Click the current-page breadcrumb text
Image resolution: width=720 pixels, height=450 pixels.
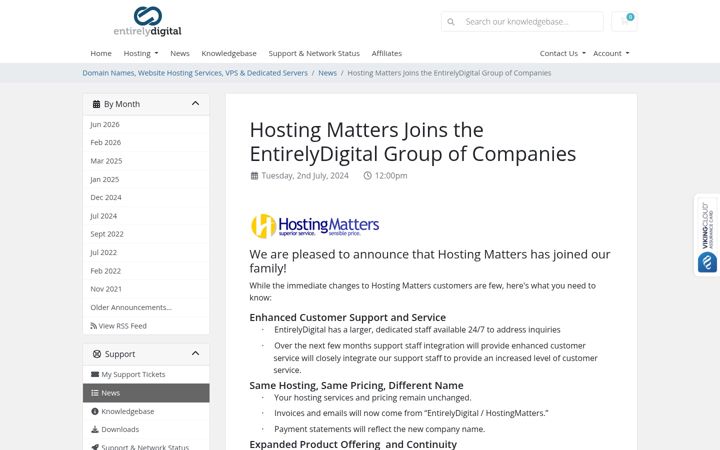point(449,73)
